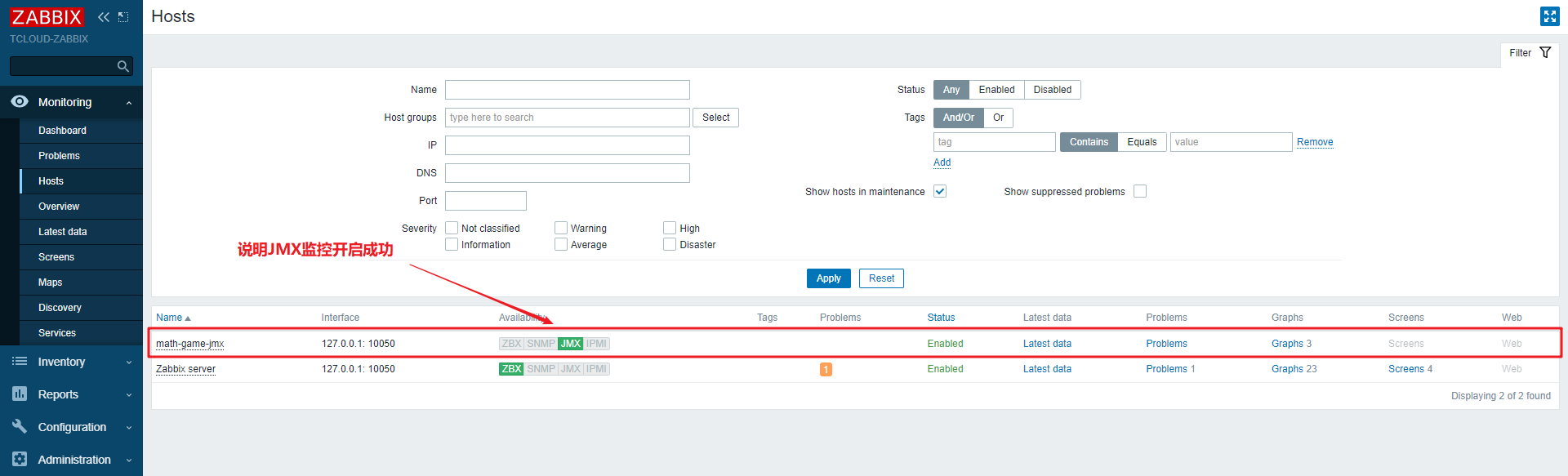Open Screens 4 link for Zabbix server
This screenshot has height=476, width=1568.
1410,369
